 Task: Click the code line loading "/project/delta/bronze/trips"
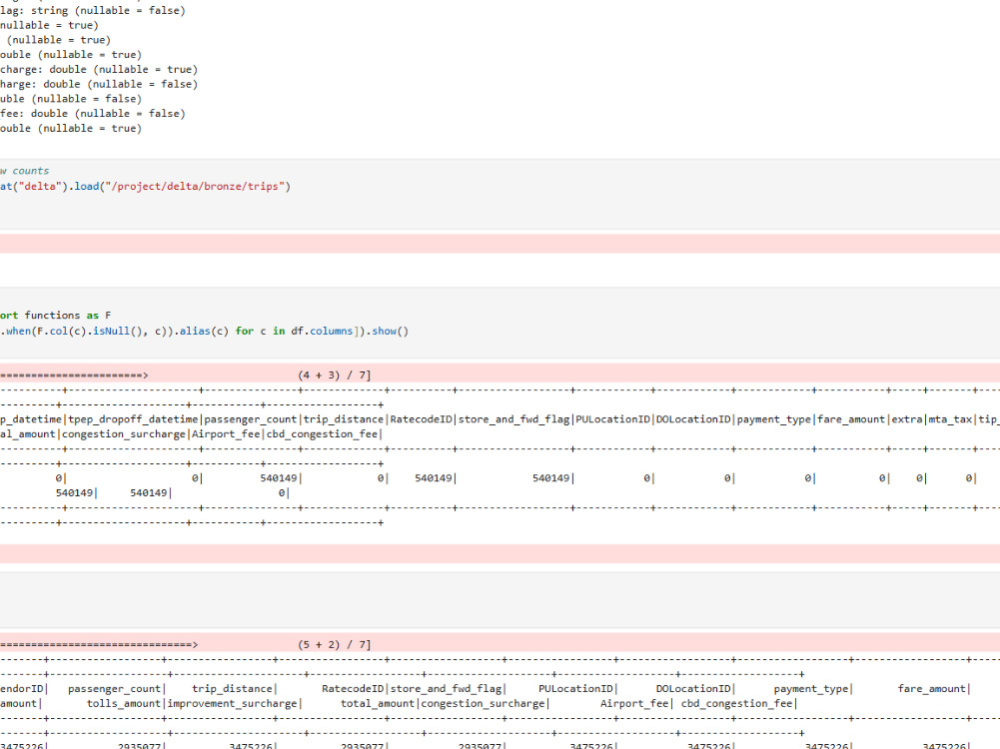[145, 186]
